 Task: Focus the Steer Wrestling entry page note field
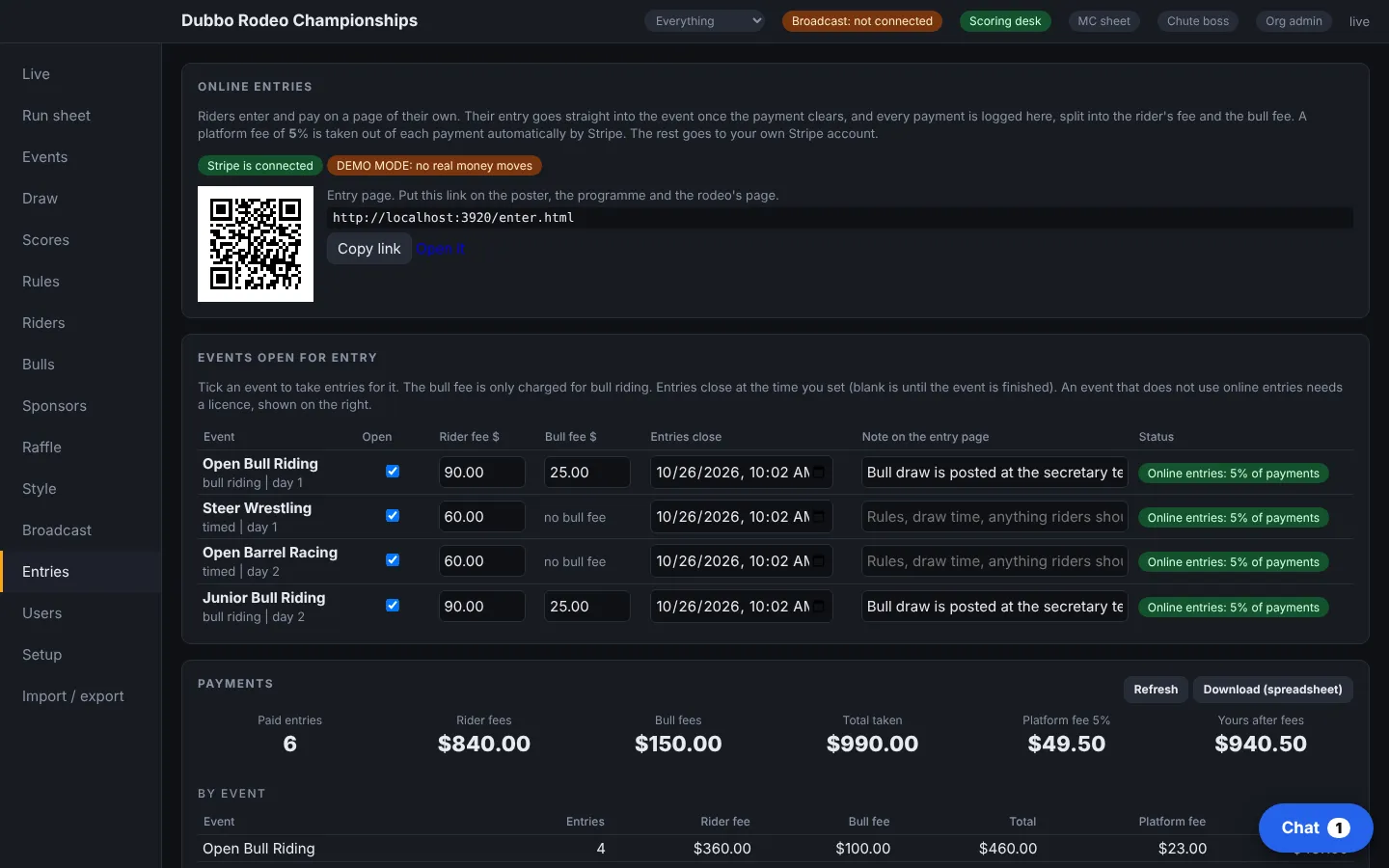click(994, 517)
